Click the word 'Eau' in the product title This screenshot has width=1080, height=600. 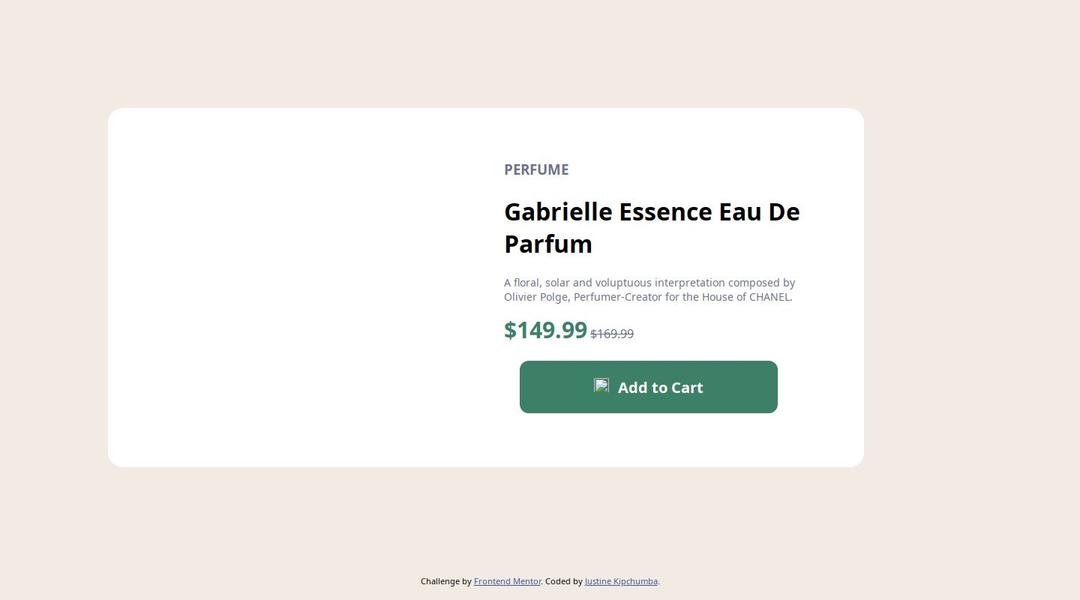point(739,212)
